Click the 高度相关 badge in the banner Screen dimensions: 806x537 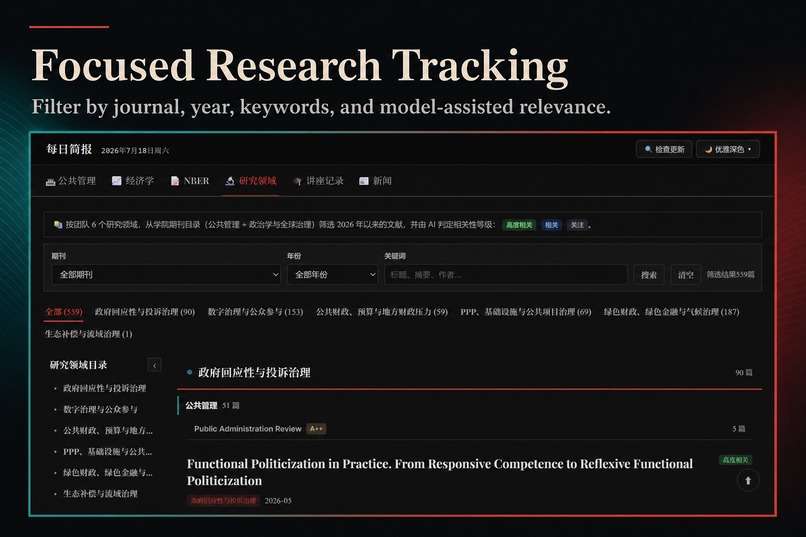[519, 225]
